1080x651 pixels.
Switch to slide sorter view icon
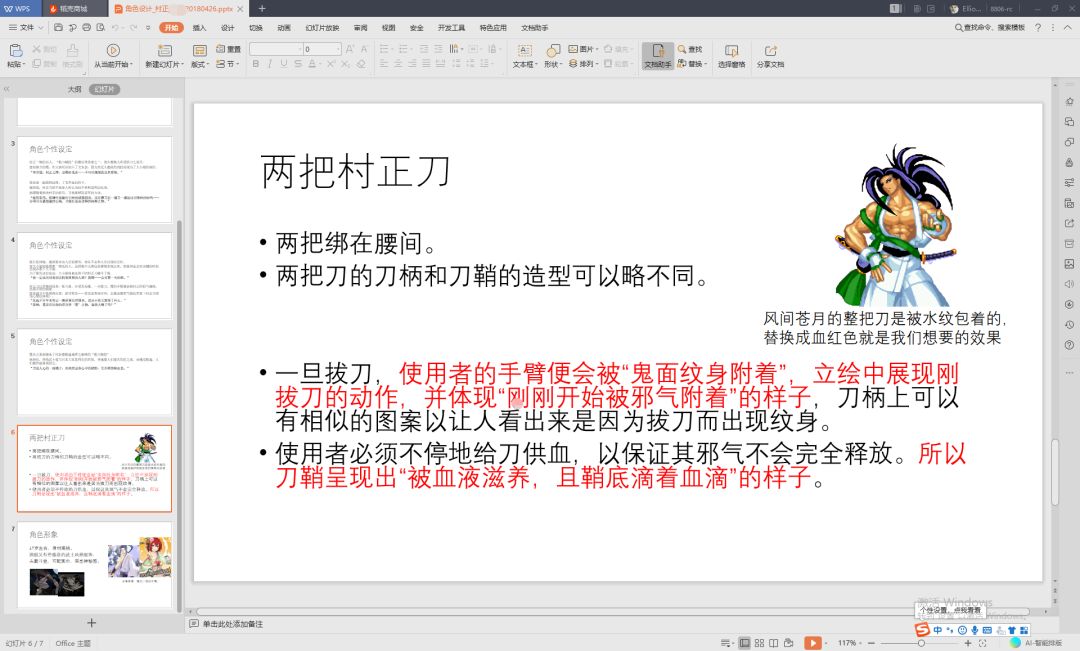pyautogui.click(x=759, y=643)
